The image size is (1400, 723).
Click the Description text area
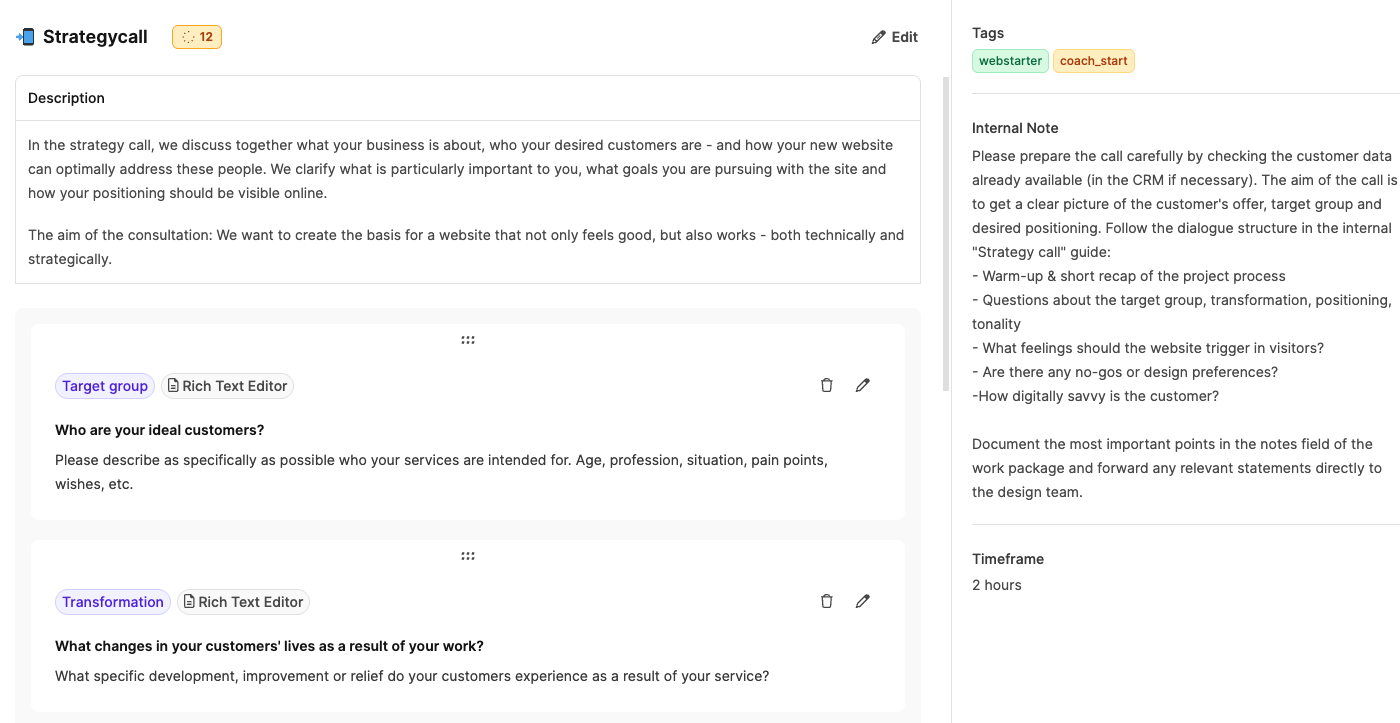click(x=467, y=202)
